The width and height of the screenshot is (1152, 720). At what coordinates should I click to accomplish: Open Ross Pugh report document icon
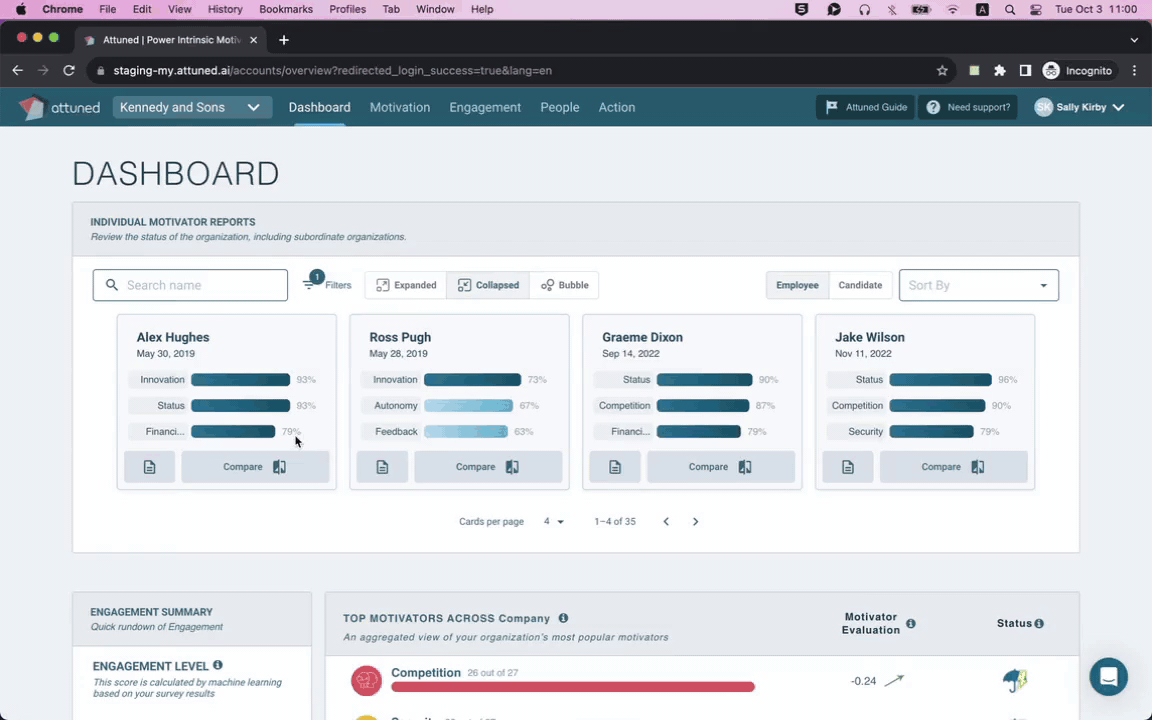(382, 467)
